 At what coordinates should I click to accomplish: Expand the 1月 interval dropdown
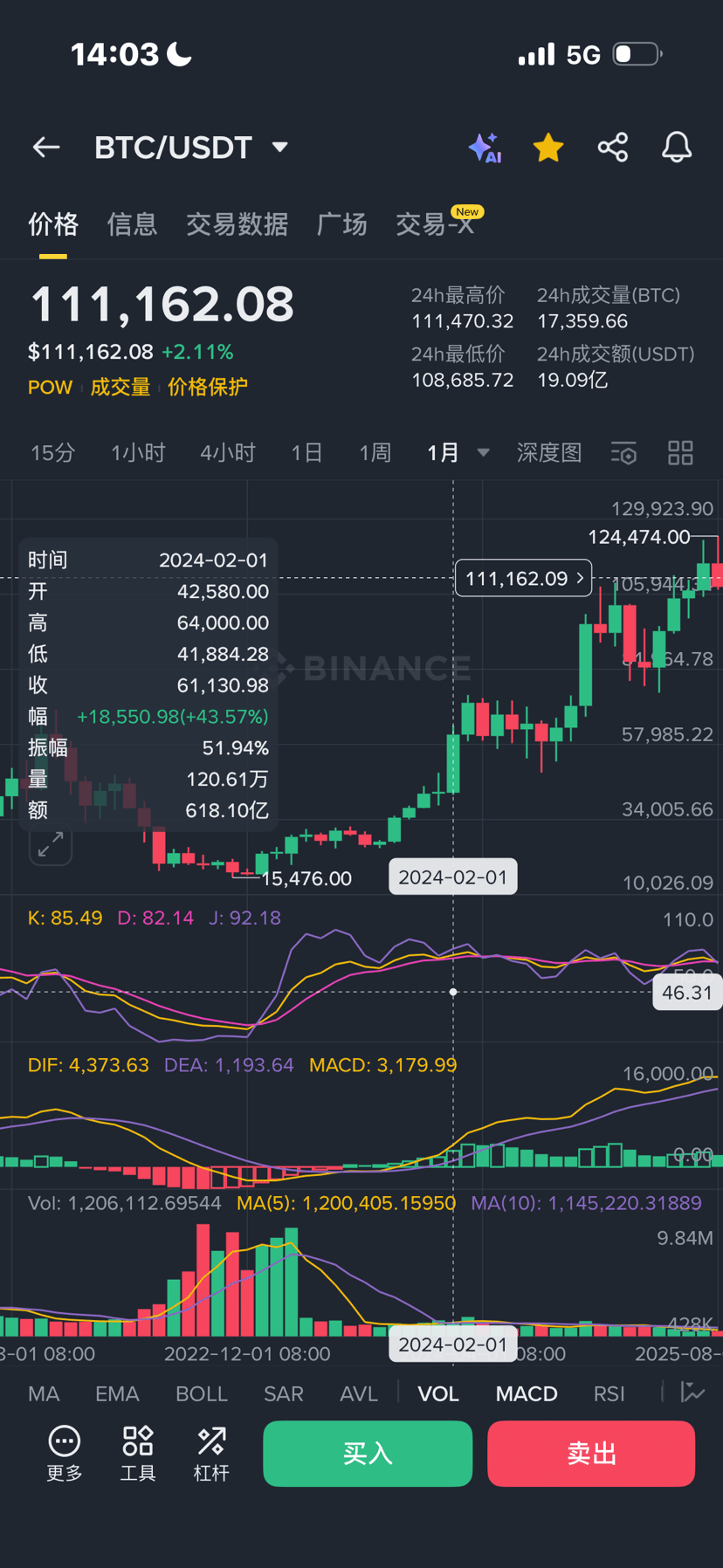pyautogui.click(x=458, y=453)
